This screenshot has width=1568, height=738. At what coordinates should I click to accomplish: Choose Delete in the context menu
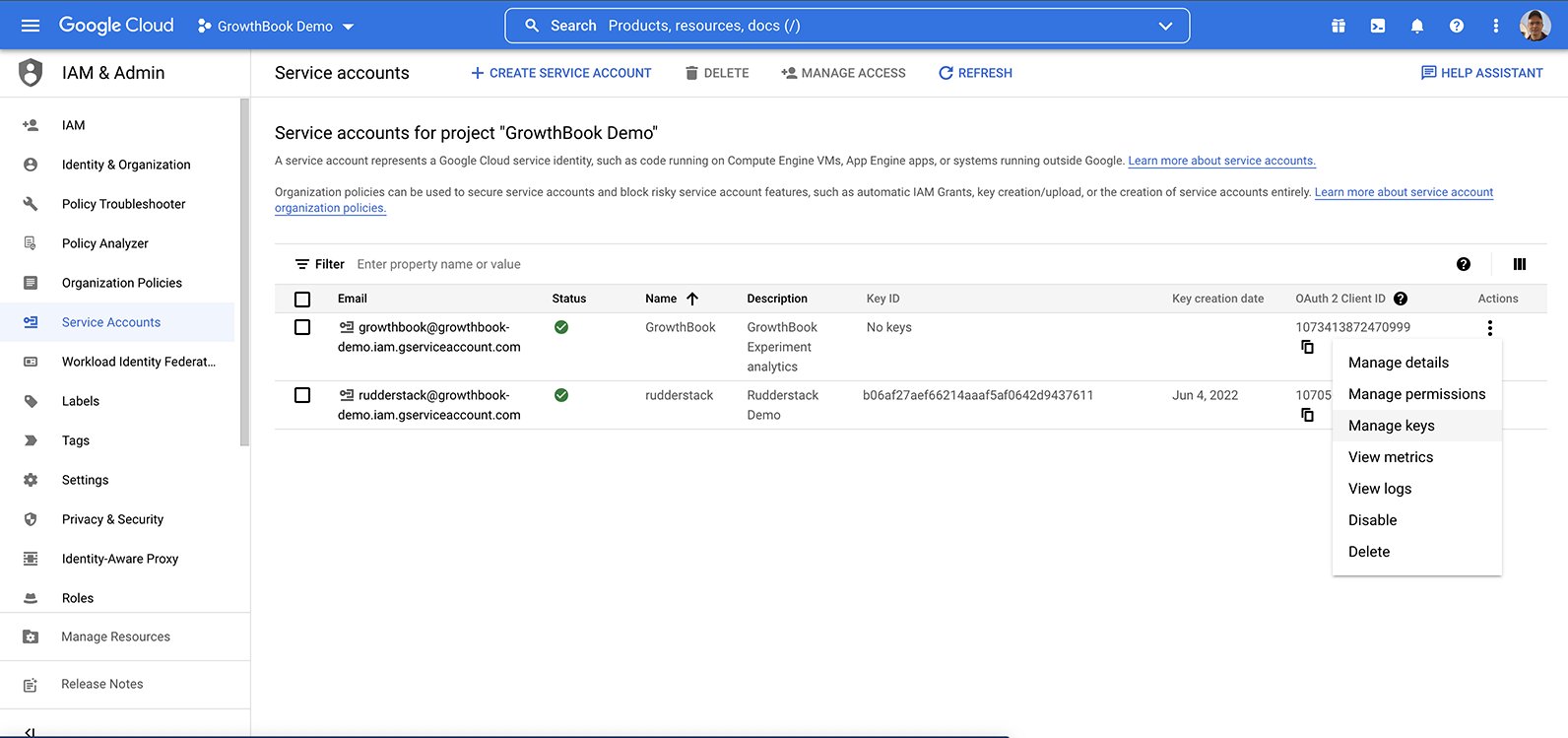pyautogui.click(x=1416, y=552)
